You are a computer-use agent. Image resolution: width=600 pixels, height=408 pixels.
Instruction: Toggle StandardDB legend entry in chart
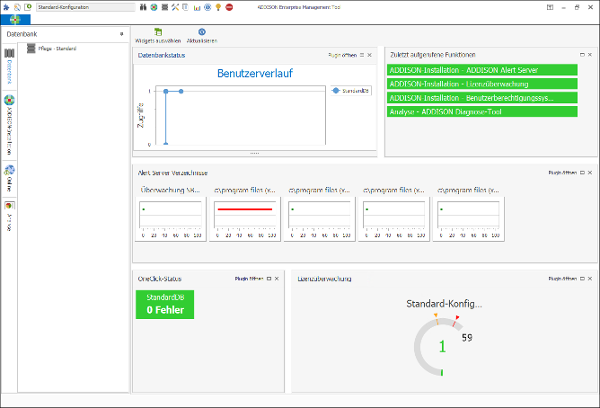(351, 91)
